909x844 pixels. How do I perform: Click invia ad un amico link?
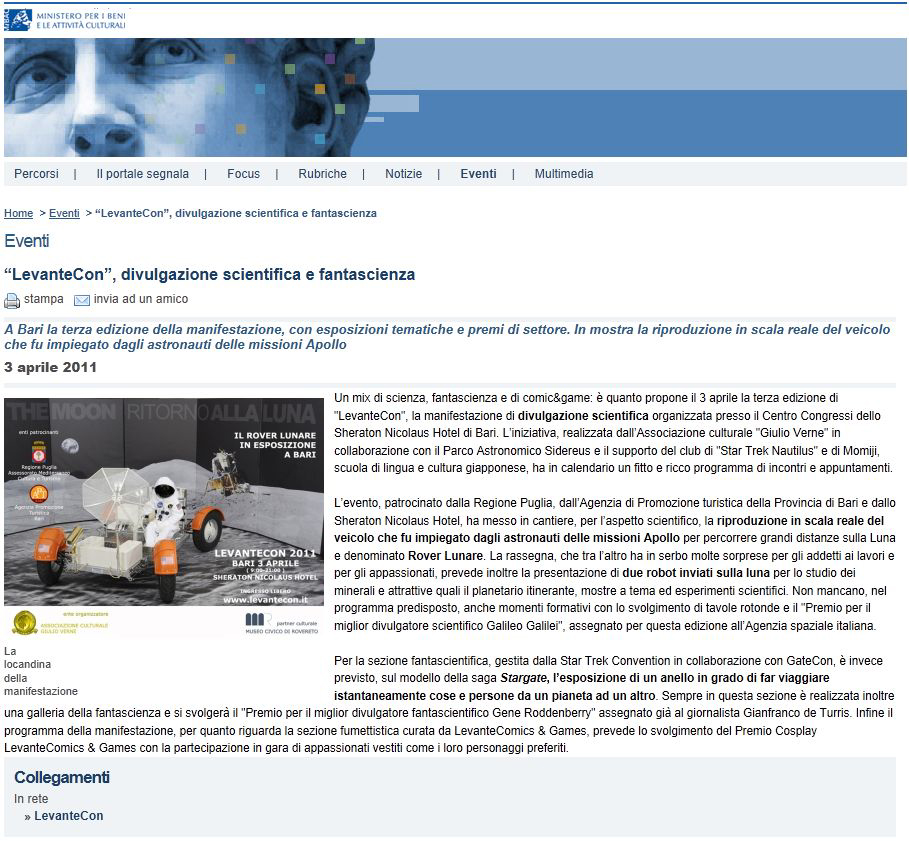point(141,299)
